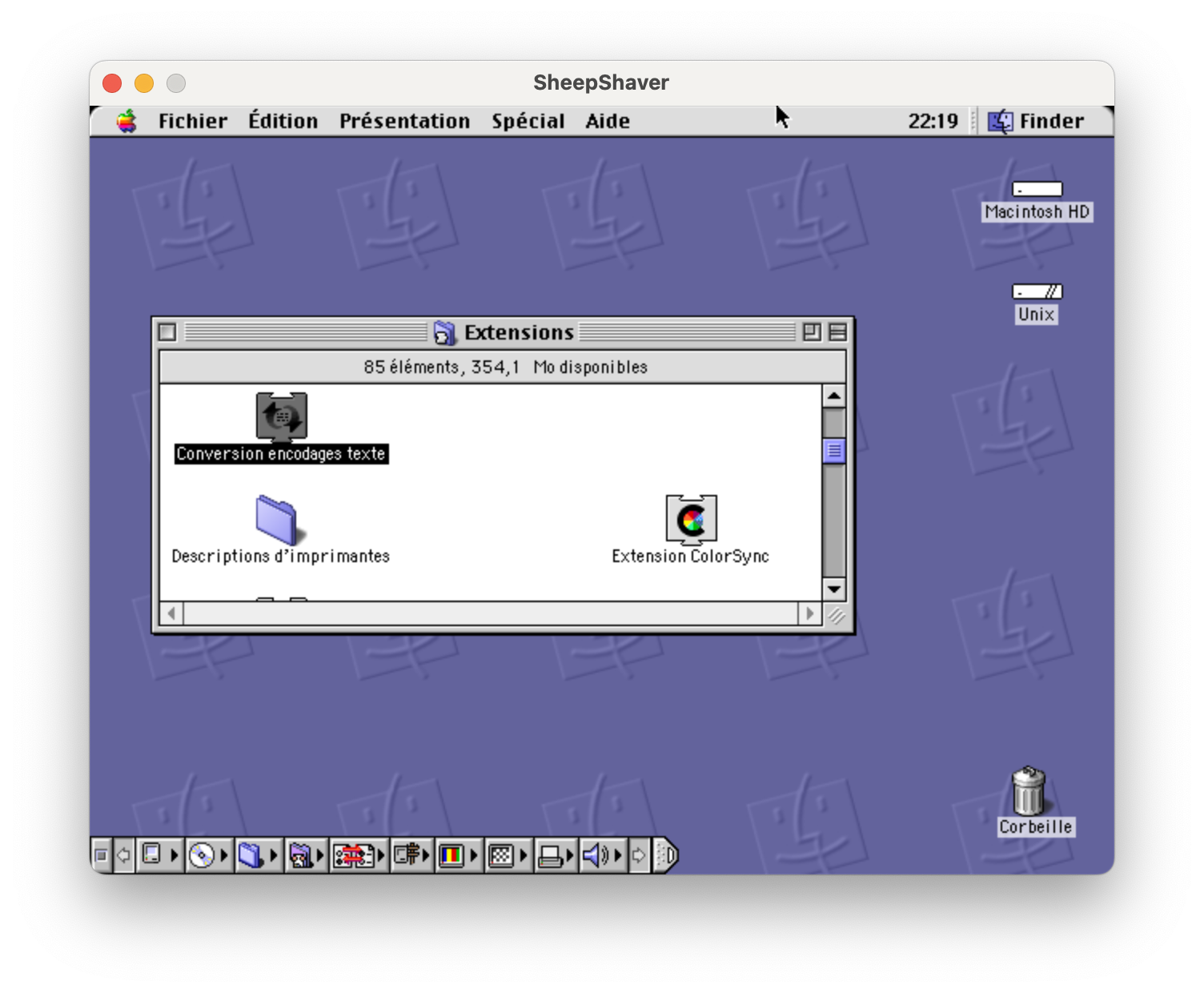
Task: Click the Control Strip scroll-right arrow
Action: click(x=639, y=855)
